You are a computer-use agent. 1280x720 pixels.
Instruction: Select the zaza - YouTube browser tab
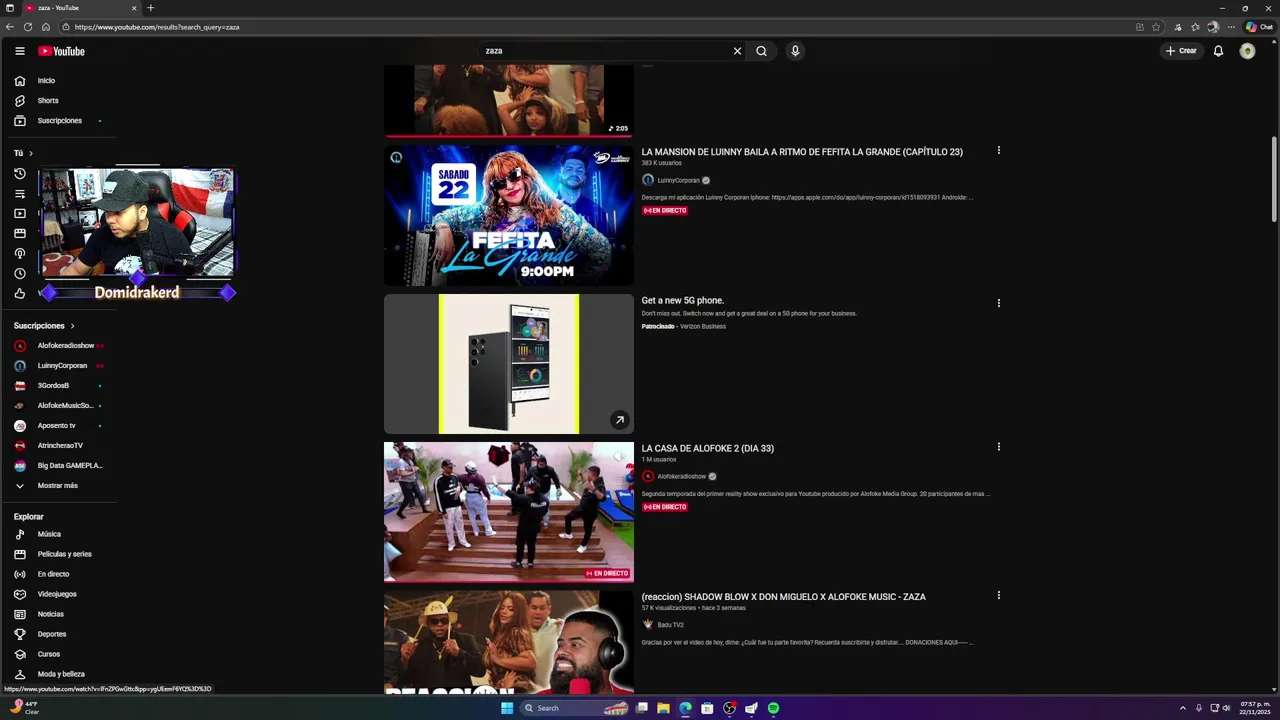coord(80,8)
